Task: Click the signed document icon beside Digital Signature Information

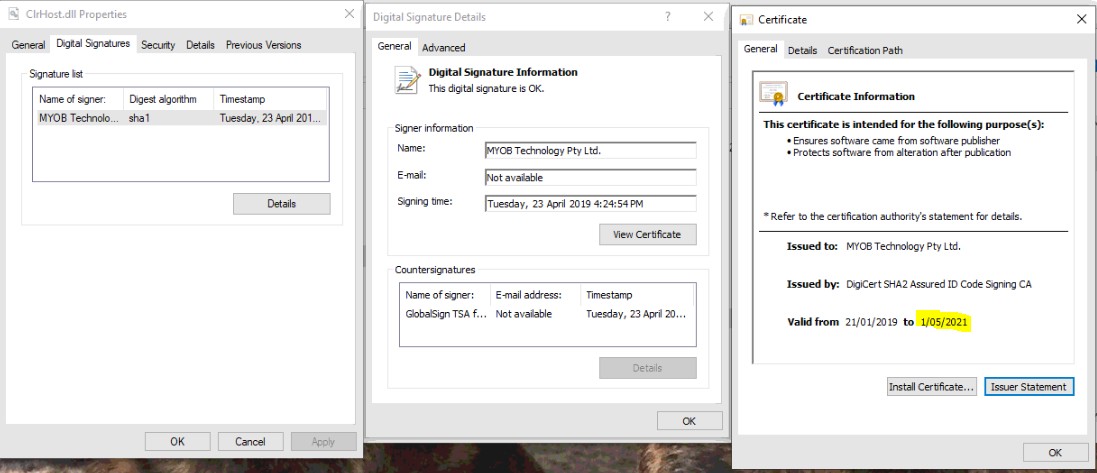Action: point(407,80)
